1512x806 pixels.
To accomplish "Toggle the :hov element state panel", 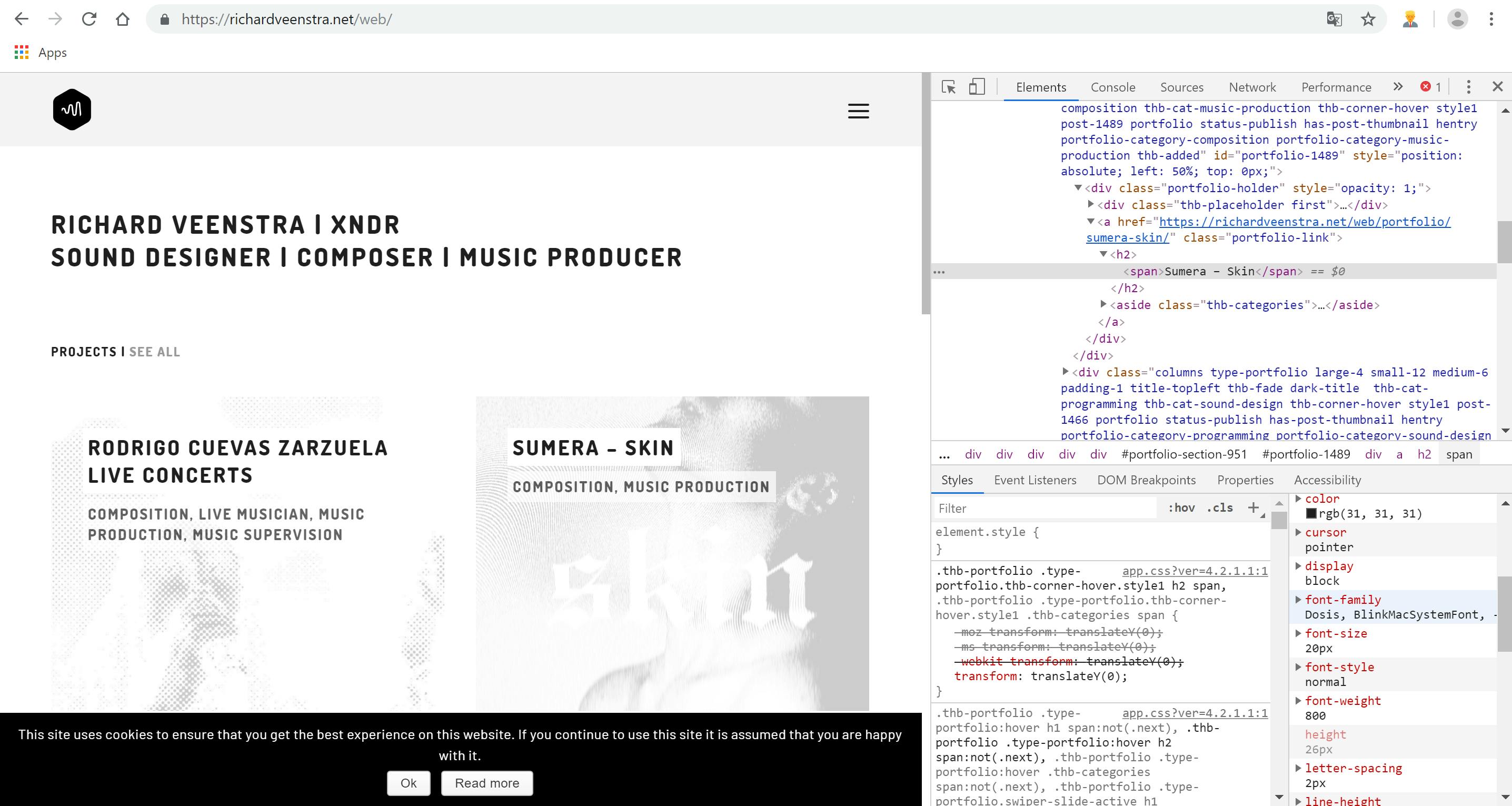I will click(1181, 508).
